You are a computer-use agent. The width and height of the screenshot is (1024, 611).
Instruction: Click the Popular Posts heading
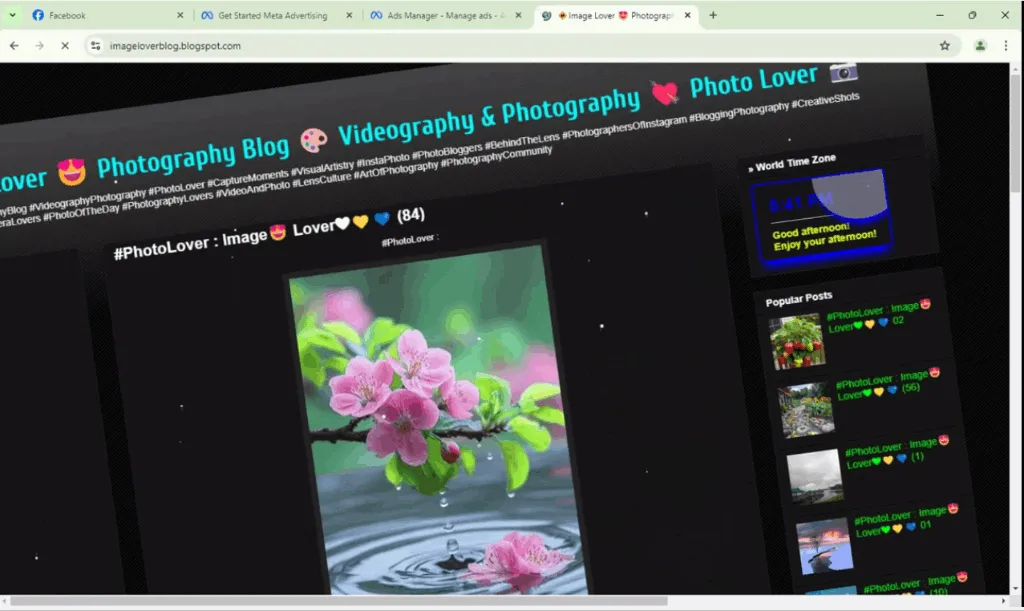tap(799, 299)
